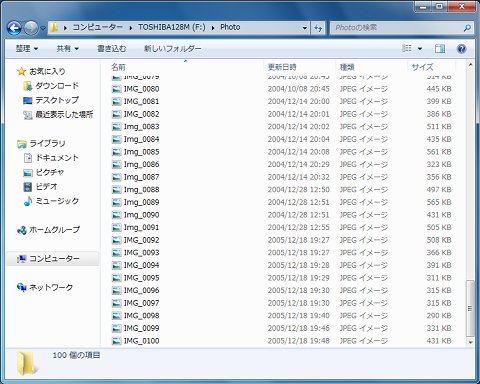Click the JPEG file icon of IMG_0092
This screenshot has width=480, height=384.
pos(116,240)
